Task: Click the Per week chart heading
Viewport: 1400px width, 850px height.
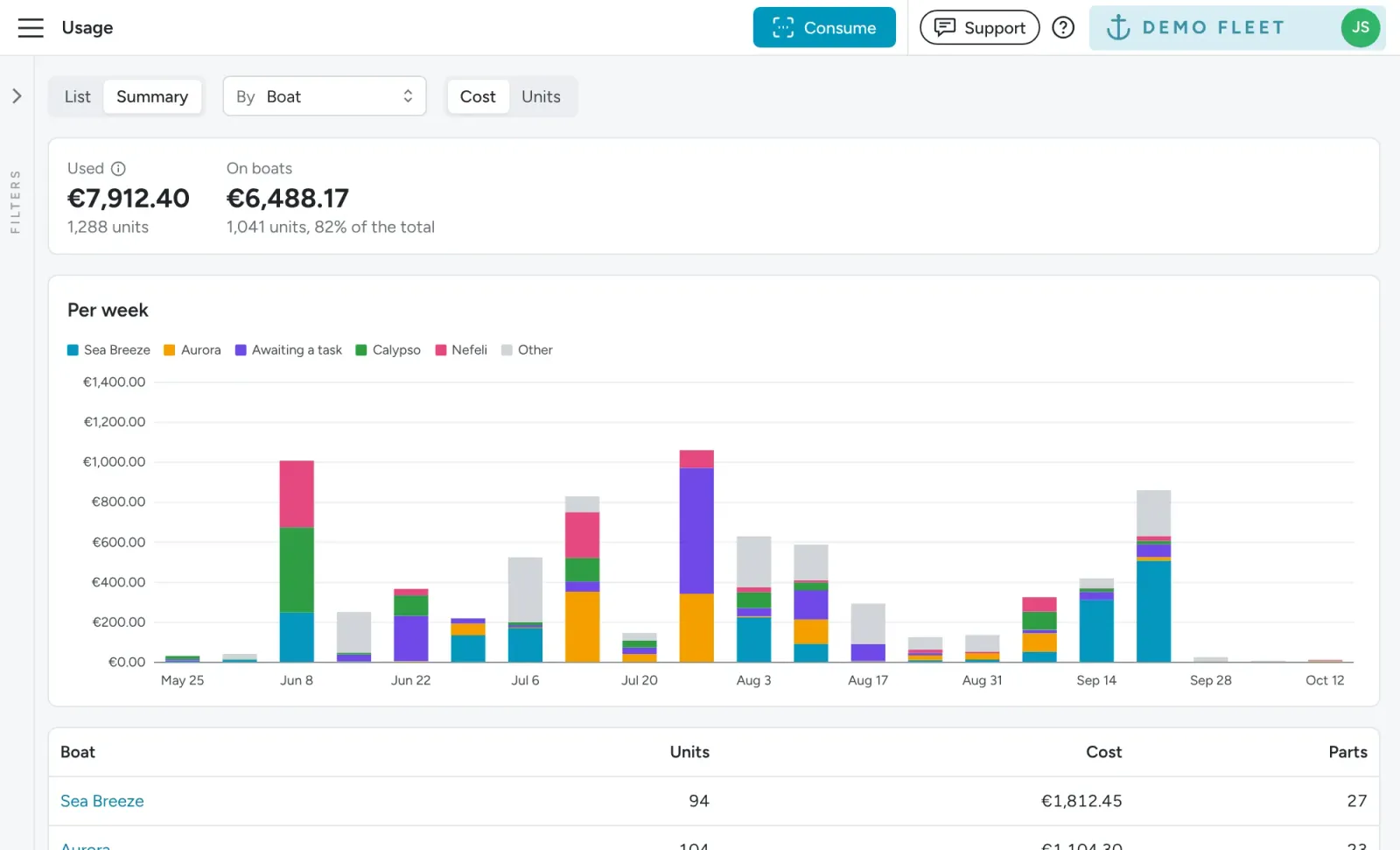Action: (x=108, y=310)
